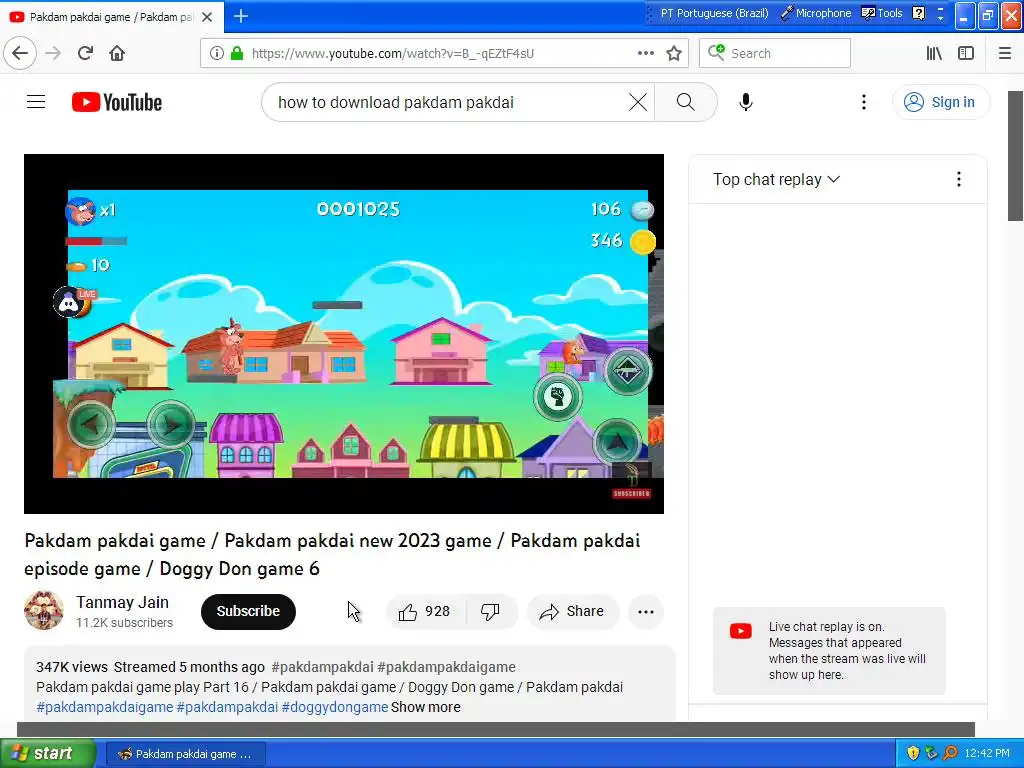Open the Firefox hamburger menu
Viewport: 1024px width, 768px height.
(1005, 54)
